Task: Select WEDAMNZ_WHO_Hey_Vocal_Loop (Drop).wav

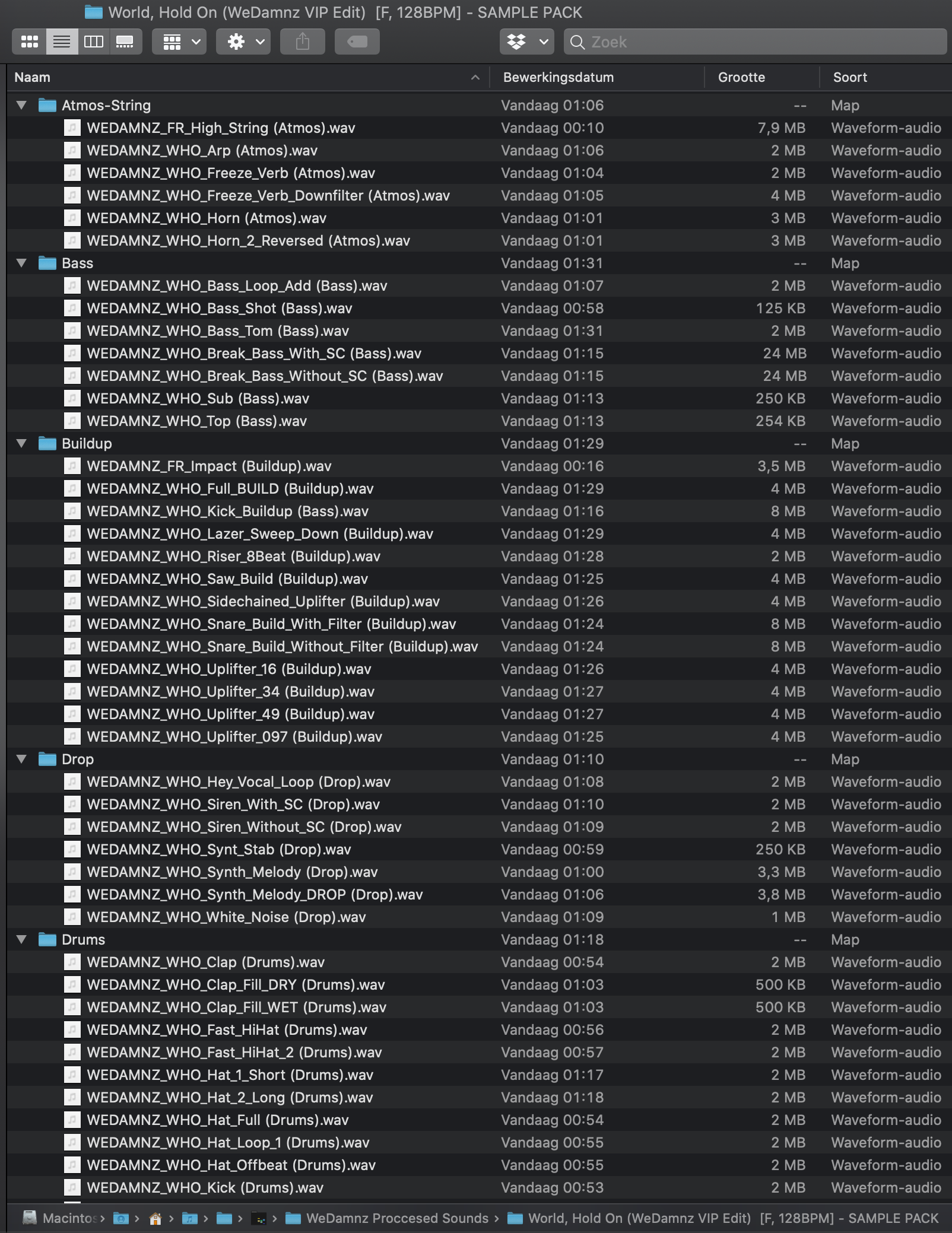Action: [239, 781]
